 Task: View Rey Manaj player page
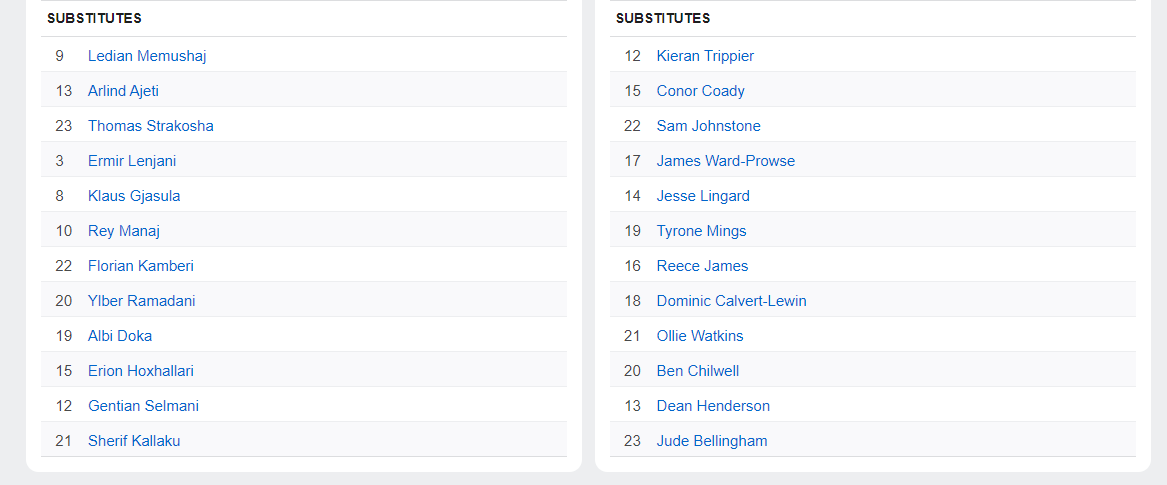[x=124, y=231]
